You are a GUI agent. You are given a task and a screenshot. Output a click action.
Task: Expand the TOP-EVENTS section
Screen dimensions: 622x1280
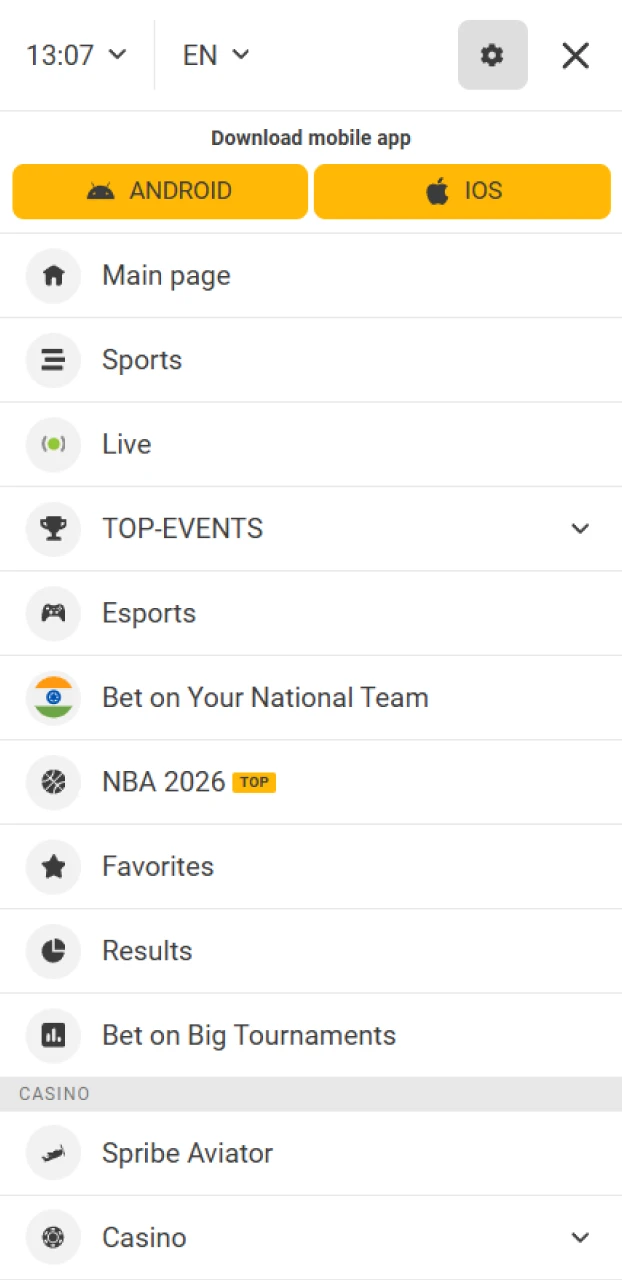(x=580, y=529)
